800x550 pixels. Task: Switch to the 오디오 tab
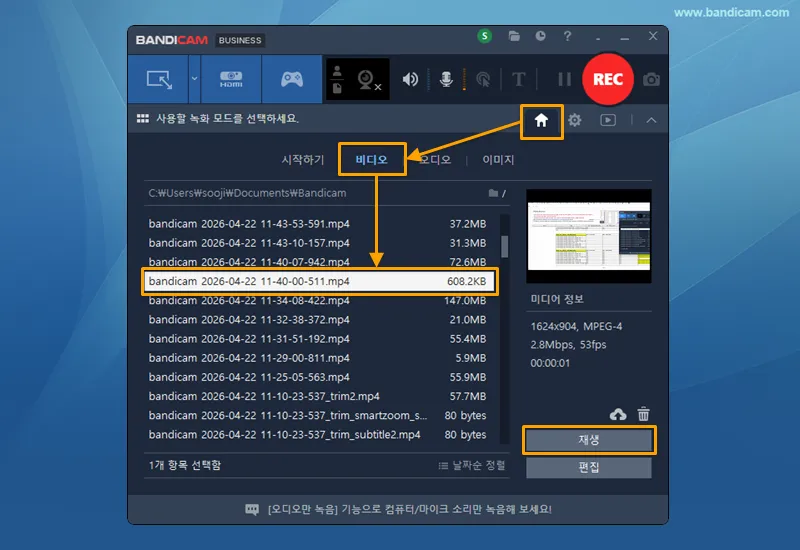(435, 160)
